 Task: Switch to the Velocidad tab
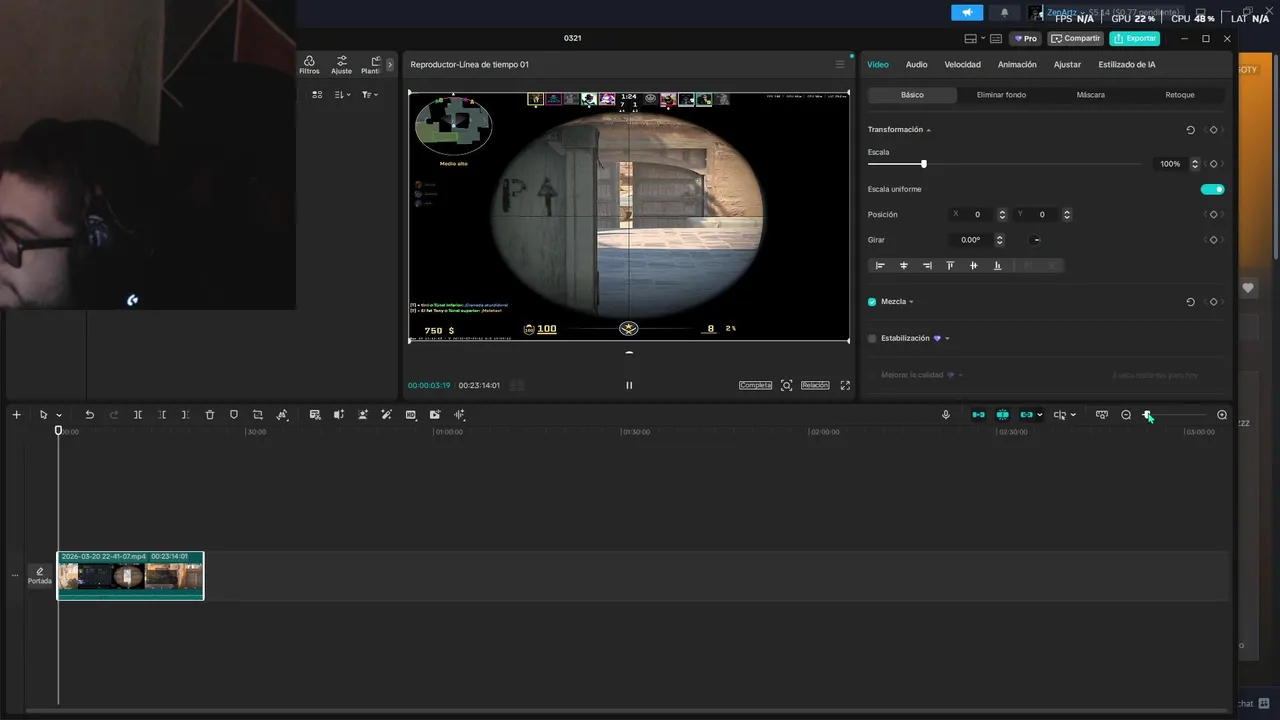click(963, 64)
